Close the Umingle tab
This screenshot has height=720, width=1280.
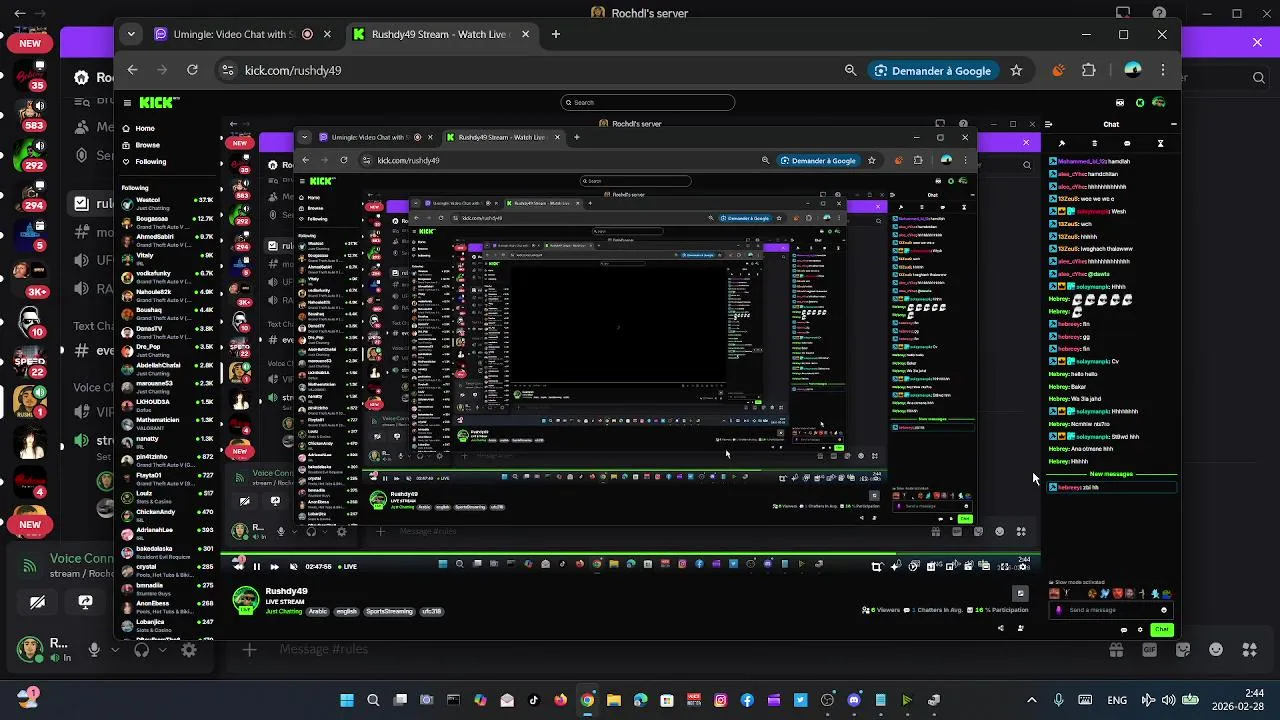point(327,34)
